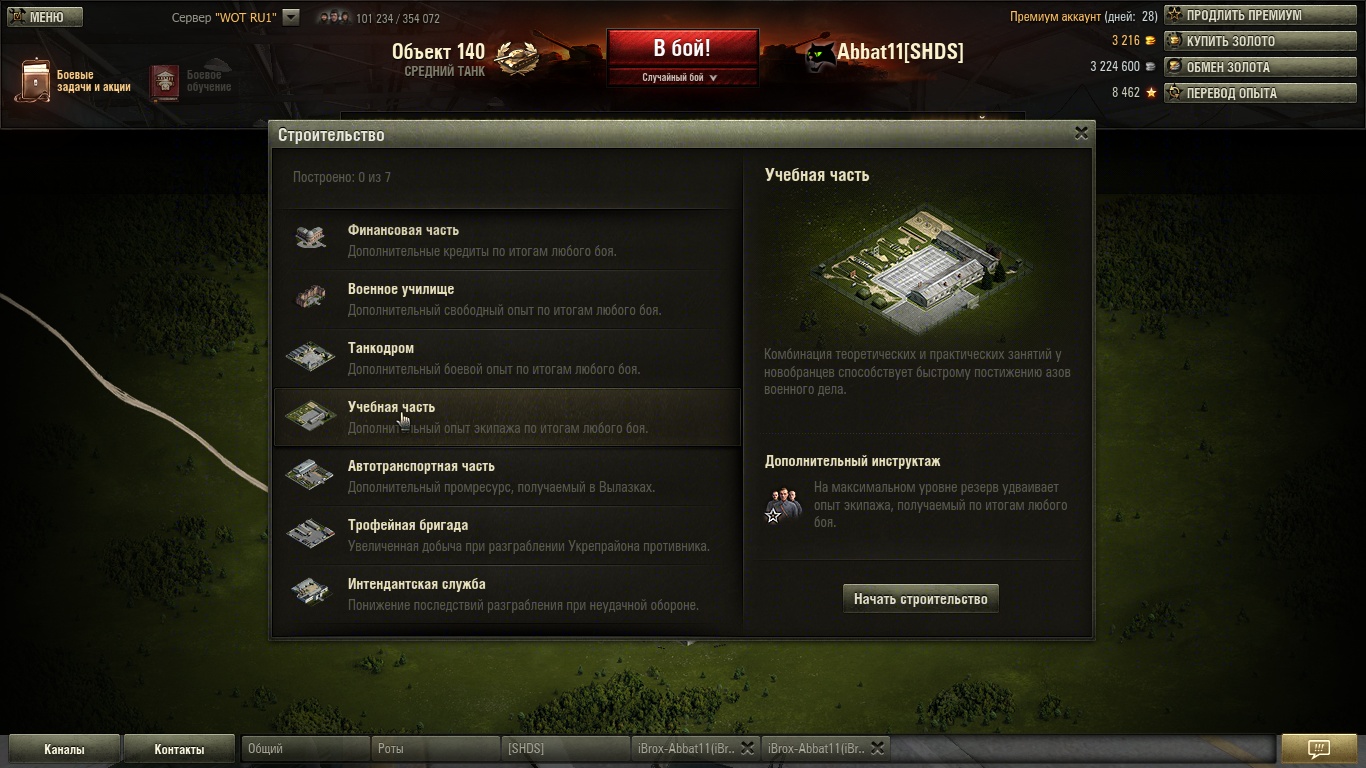Switch to the Общий chat tab
The image size is (1366, 768).
305,748
